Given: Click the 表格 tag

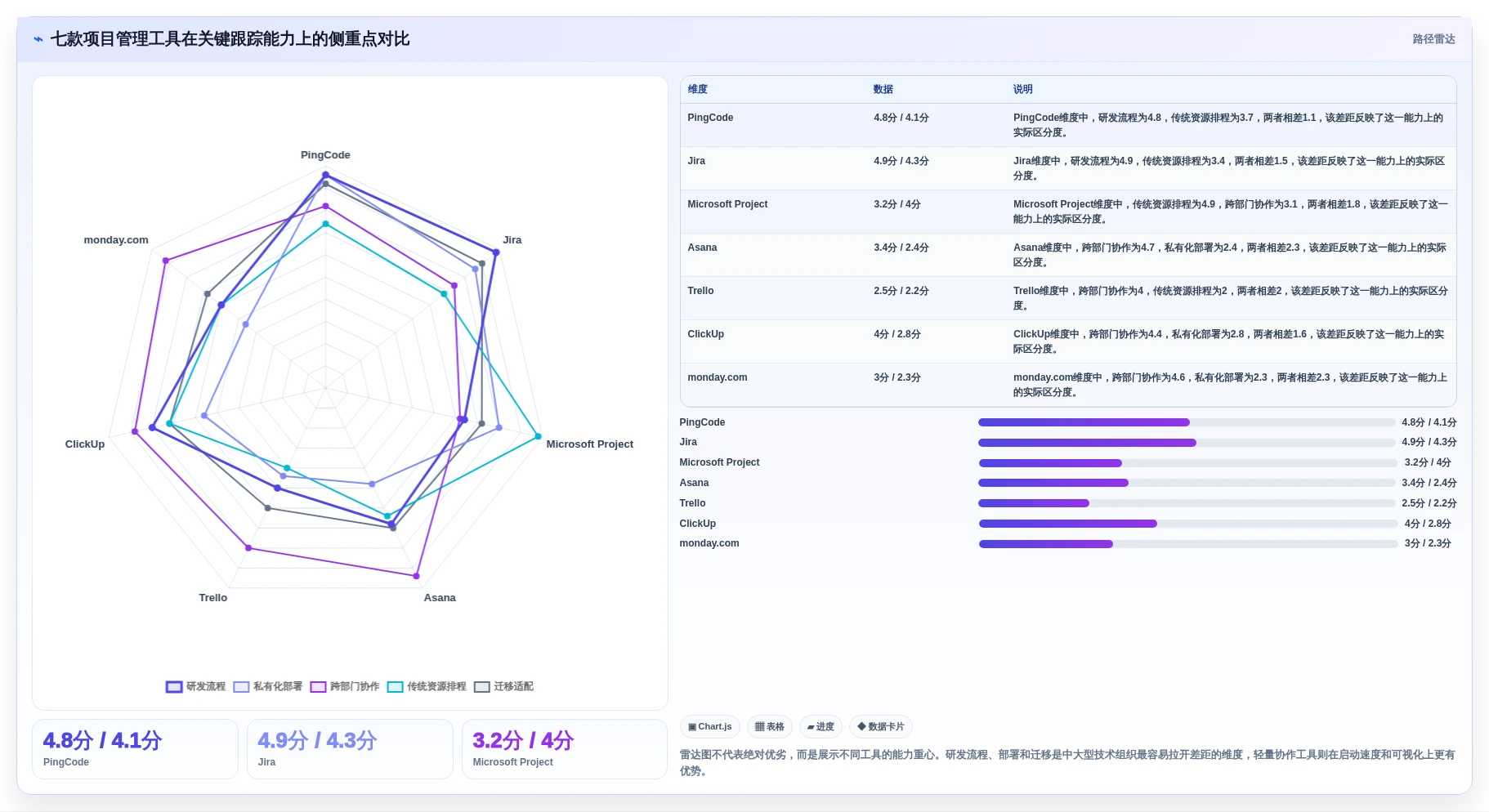Looking at the screenshot, I should pos(770,726).
